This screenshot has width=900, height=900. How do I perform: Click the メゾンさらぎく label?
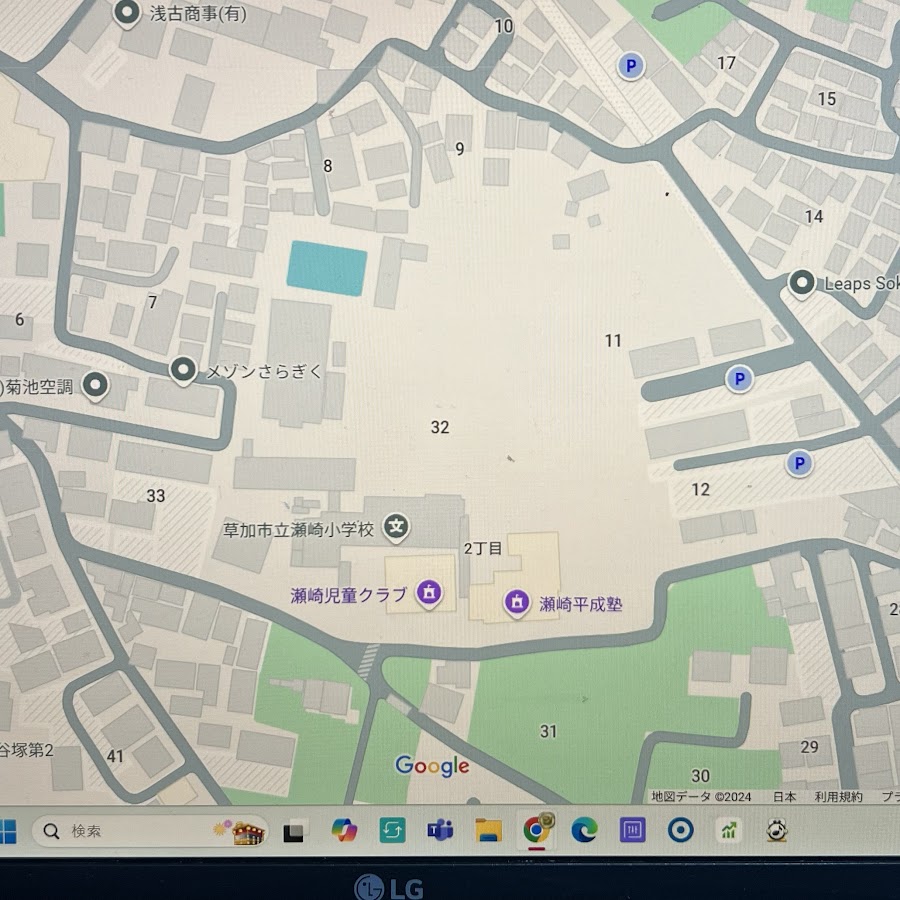tap(264, 371)
